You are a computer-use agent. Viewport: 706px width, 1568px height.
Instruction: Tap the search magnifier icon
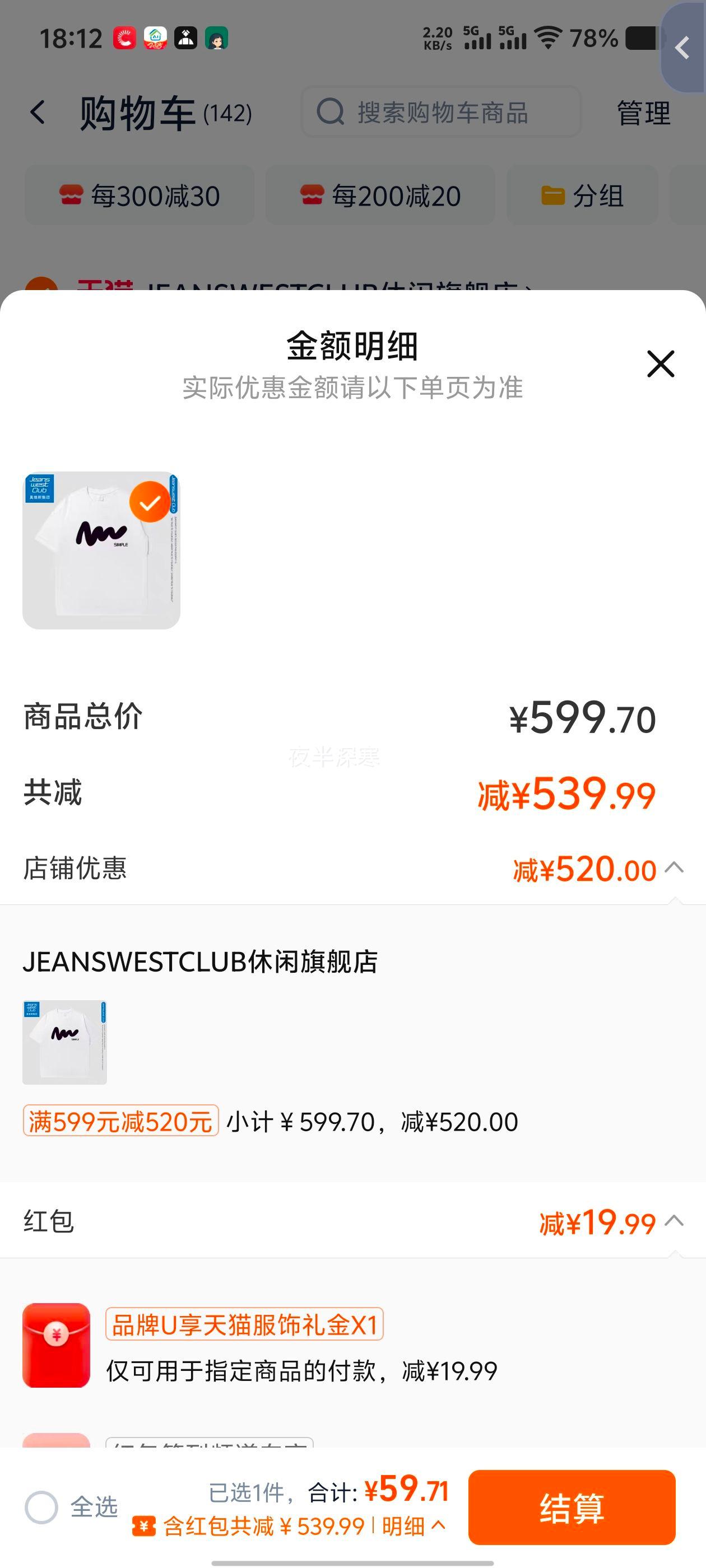331,112
